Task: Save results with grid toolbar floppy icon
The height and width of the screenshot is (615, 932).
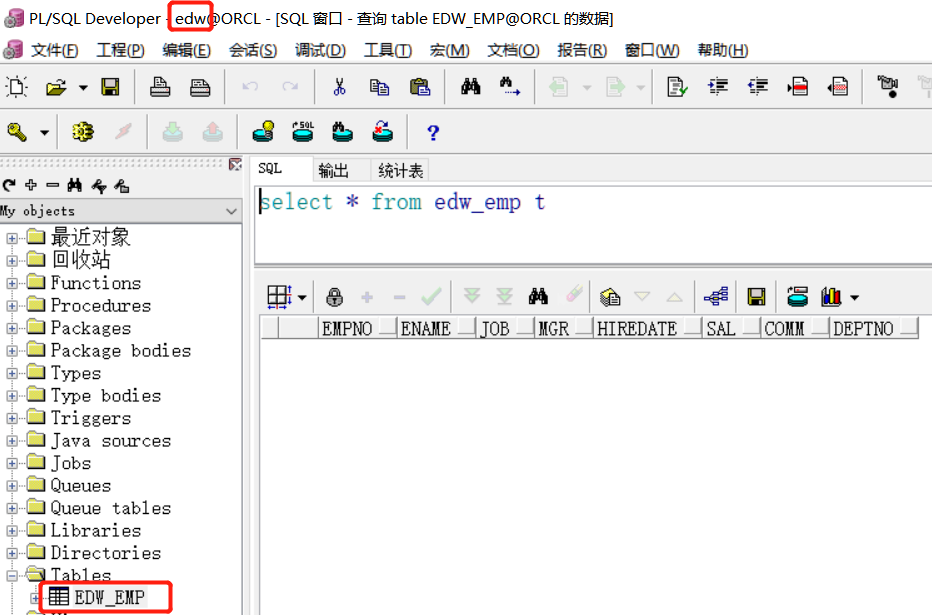Action: pos(756,297)
